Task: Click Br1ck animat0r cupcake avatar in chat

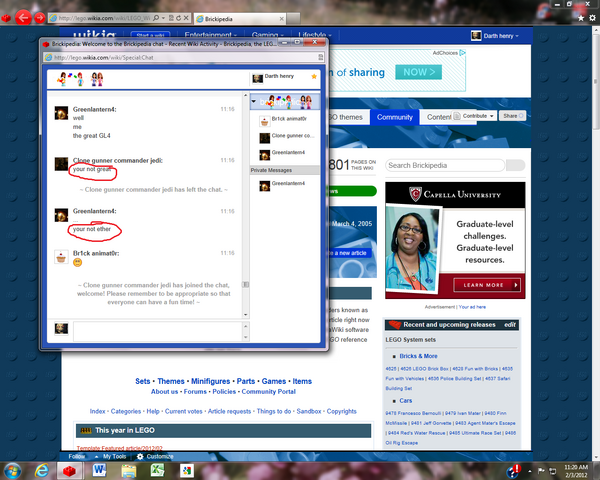Action: coord(61,257)
